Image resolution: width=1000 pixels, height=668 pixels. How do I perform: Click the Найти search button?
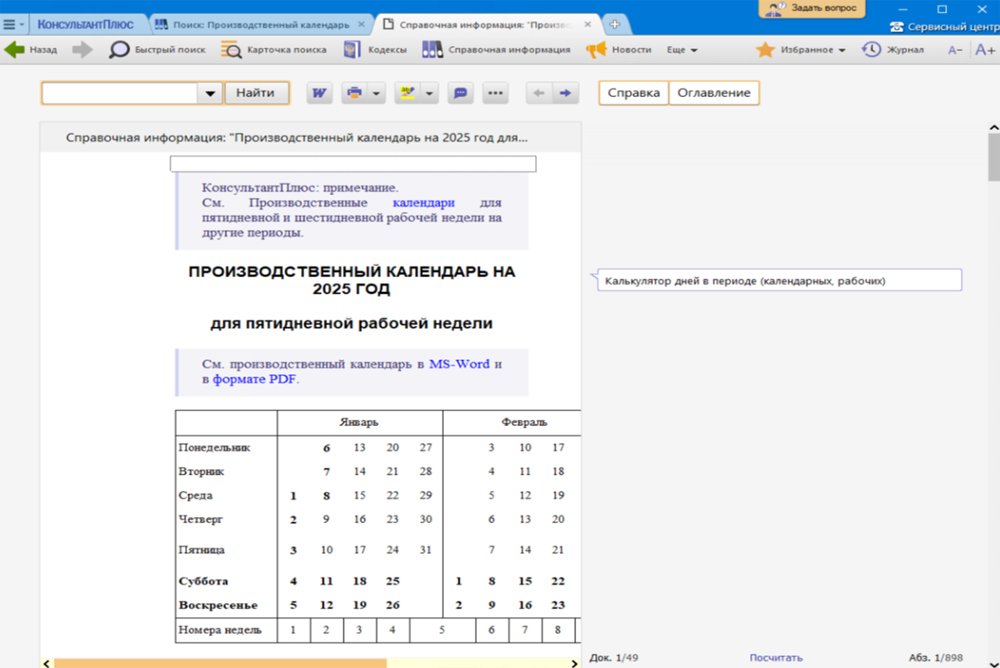pos(257,92)
